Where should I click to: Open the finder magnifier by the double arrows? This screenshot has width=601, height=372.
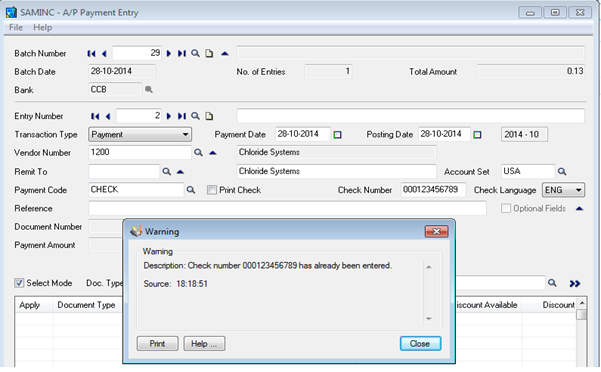click(x=552, y=283)
